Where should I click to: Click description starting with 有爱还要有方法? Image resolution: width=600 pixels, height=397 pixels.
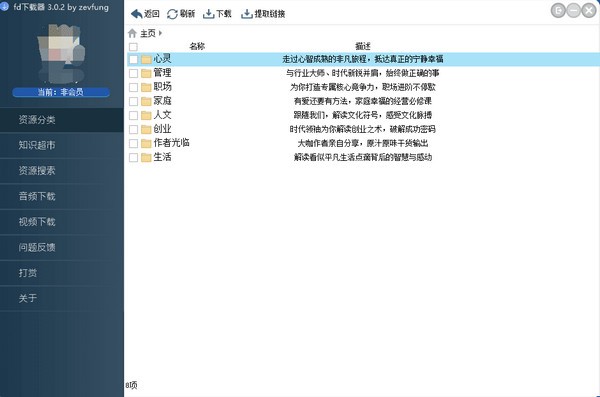363,101
